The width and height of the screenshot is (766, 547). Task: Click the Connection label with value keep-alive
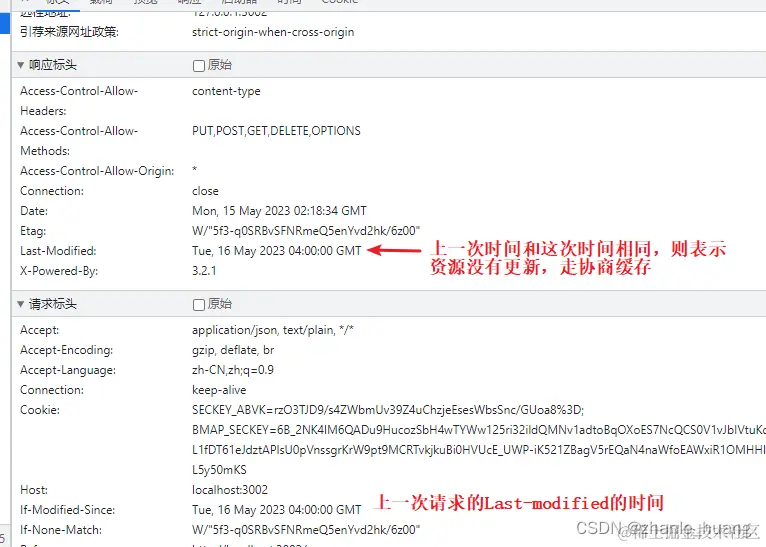(x=52, y=390)
